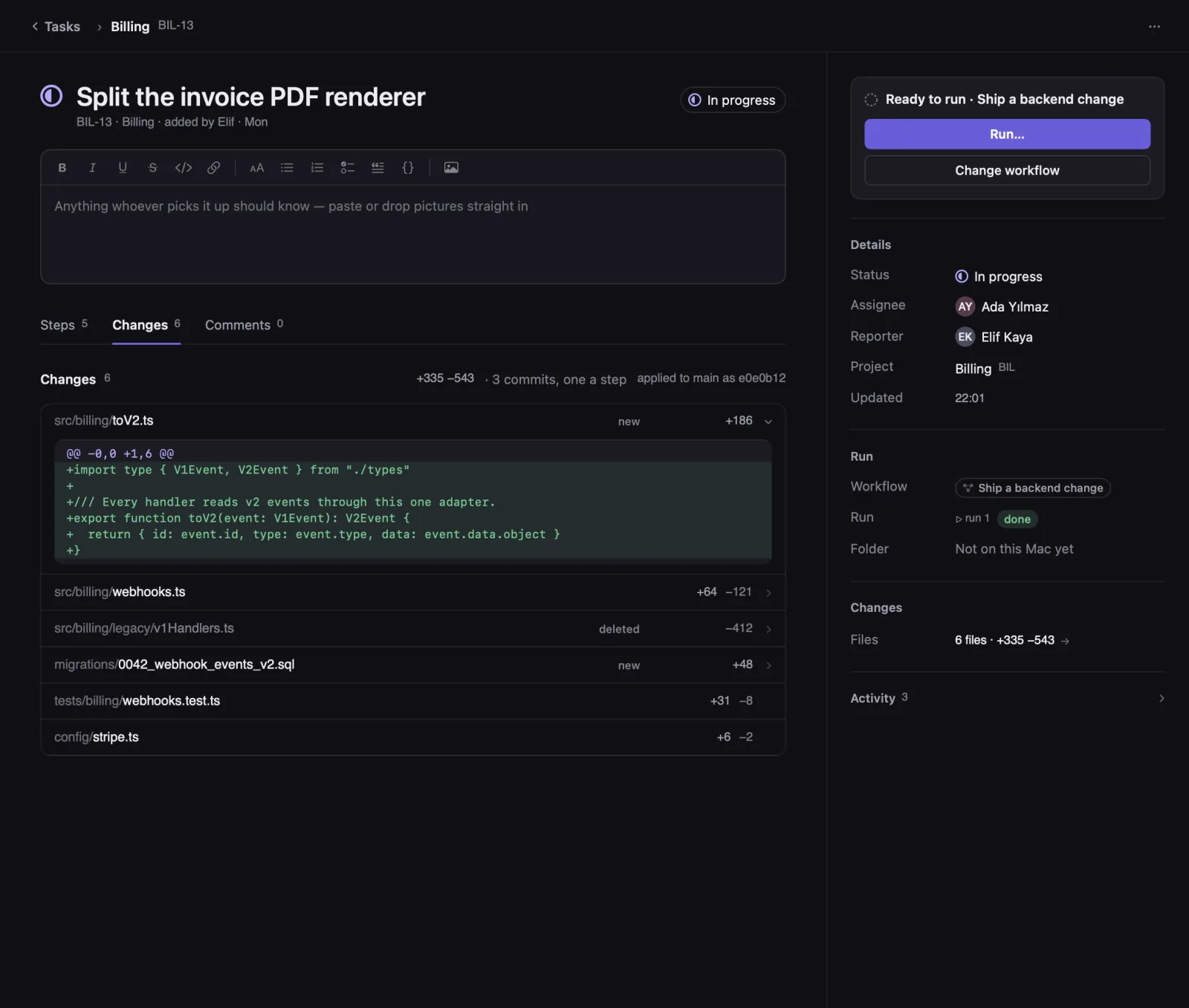1189x1008 pixels.
Task: Toggle italic formatting in the editor toolbar
Action: pos(93,168)
